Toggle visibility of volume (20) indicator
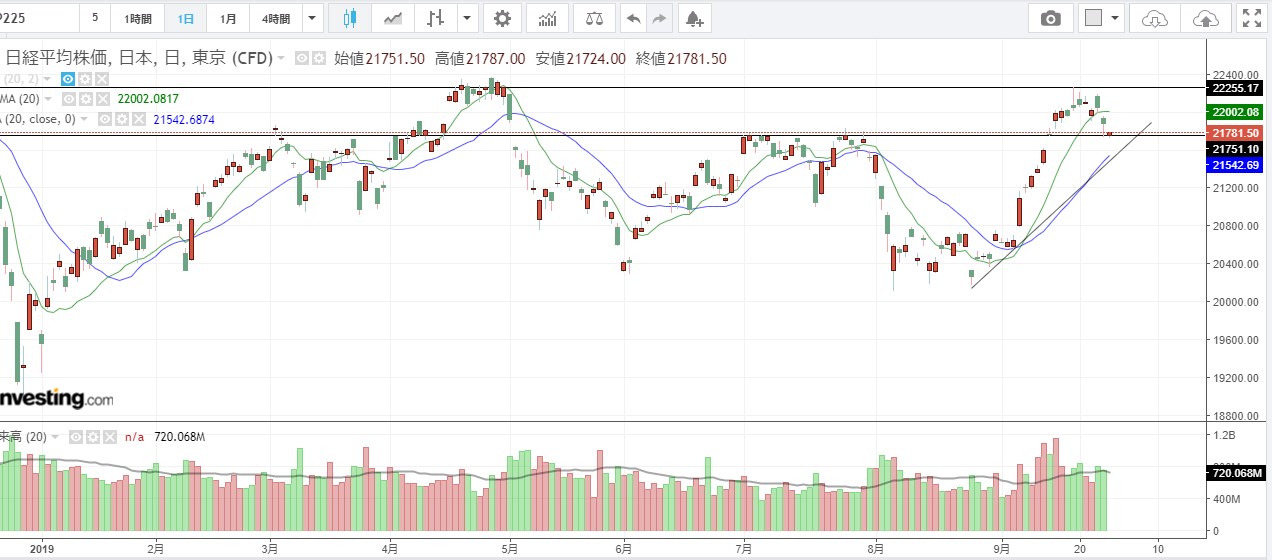The width and height of the screenshot is (1272, 560). [73, 437]
